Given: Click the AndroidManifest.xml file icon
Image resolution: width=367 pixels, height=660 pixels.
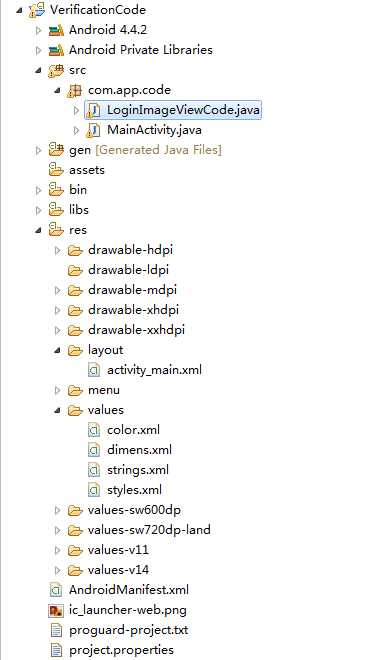Looking at the screenshot, I should tap(56, 590).
